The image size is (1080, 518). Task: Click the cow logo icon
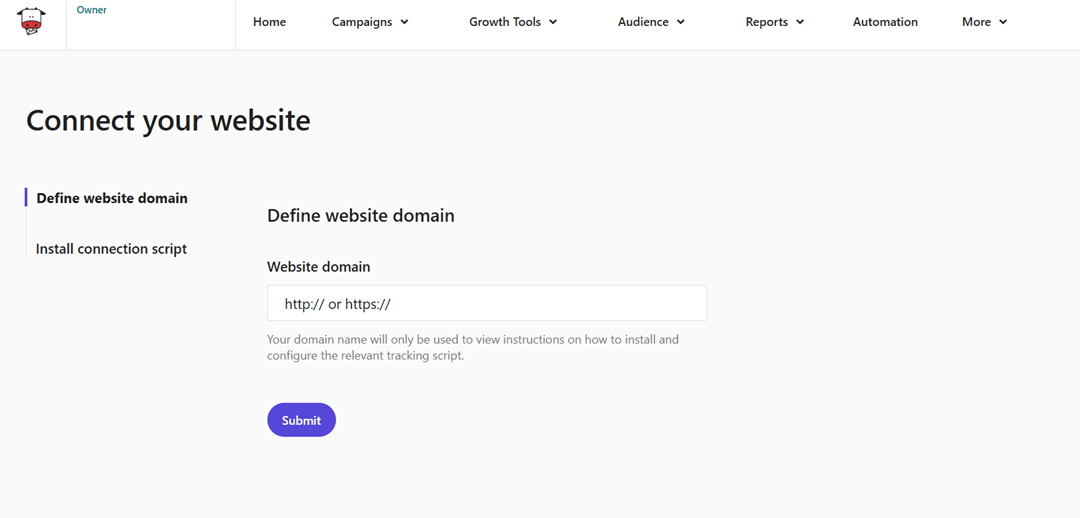(x=31, y=21)
